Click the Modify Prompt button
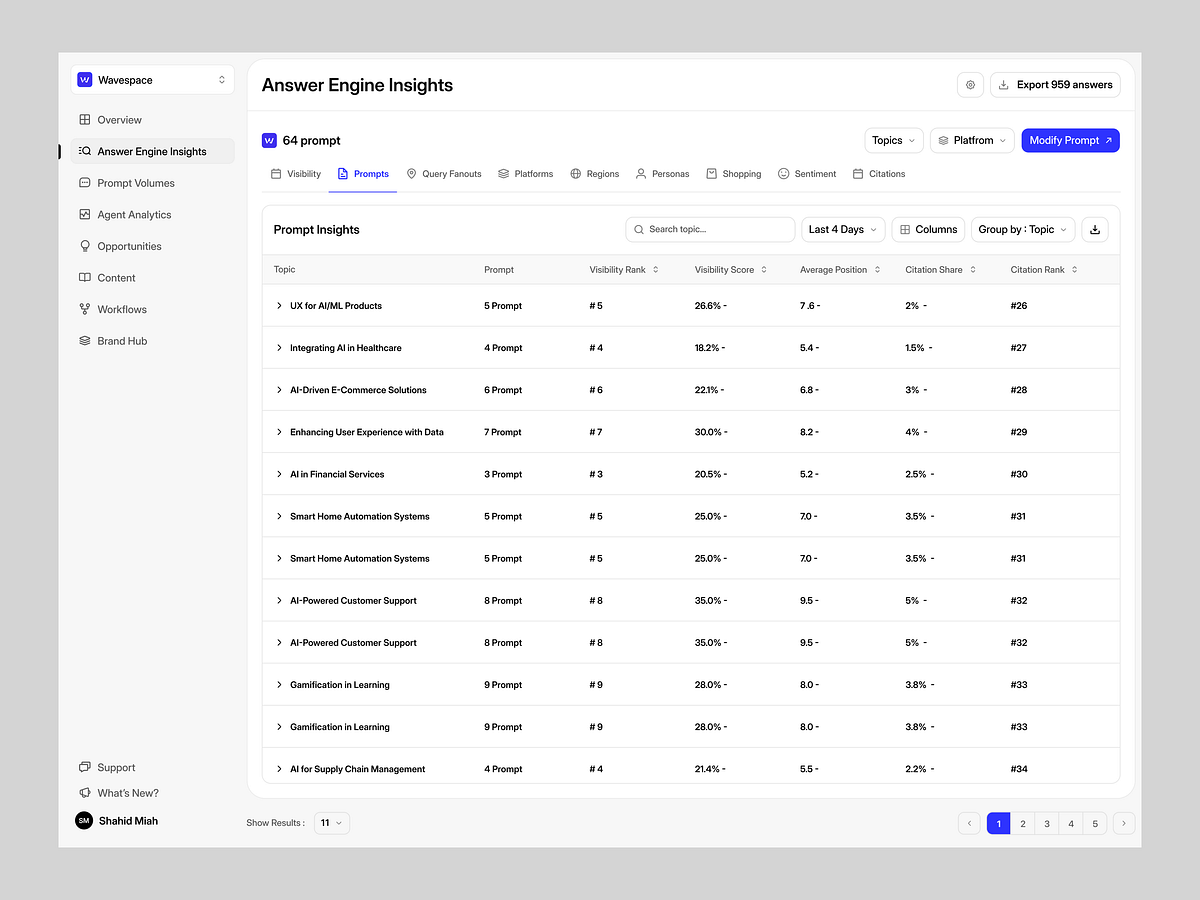This screenshot has height=900, width=1200. (x=1070, y=140)
